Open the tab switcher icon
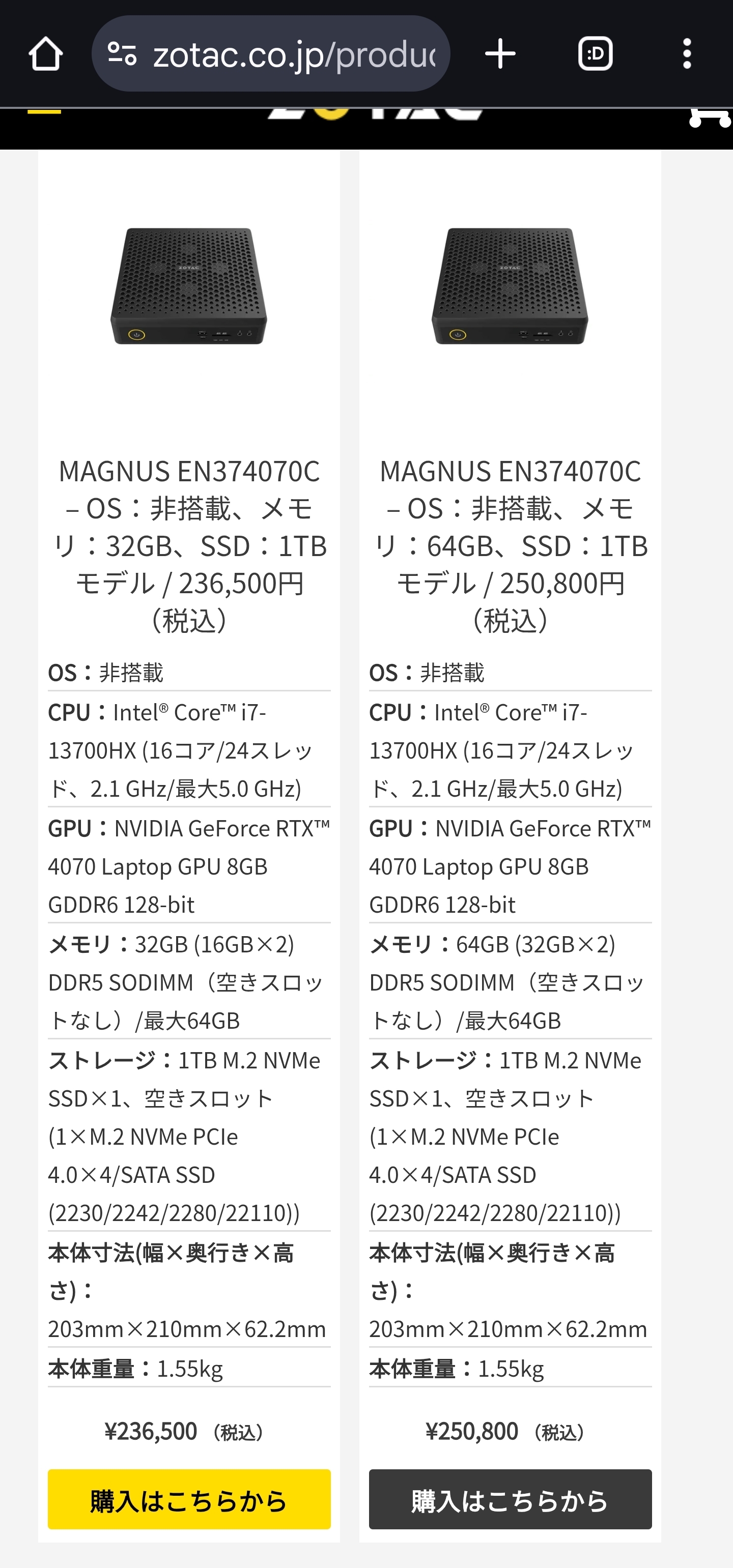This screenshot has width=733, height=1568. pyautogui.click(x=595, y=54)
